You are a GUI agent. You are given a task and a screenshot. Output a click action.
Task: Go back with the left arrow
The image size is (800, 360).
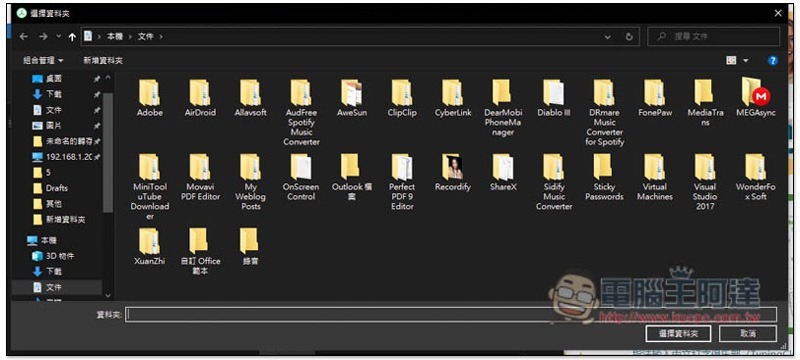coord(23,36)
